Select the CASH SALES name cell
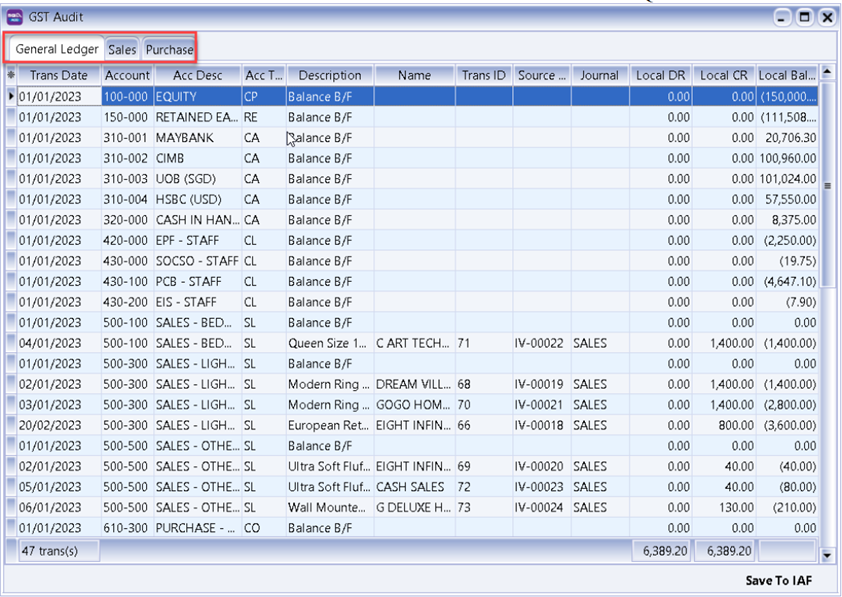Screen dimensions: 842x597 pyautogui.click(x=414, y=487)
